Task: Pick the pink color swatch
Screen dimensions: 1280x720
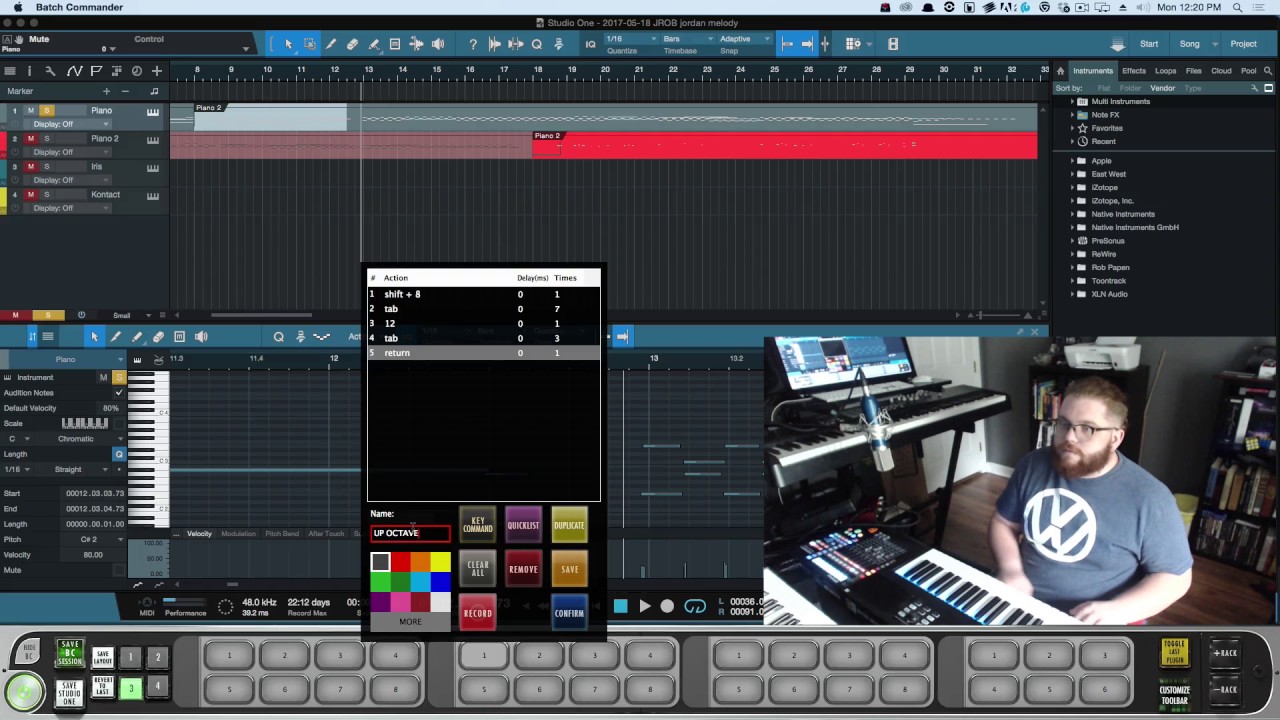Action: click(400, 601)
